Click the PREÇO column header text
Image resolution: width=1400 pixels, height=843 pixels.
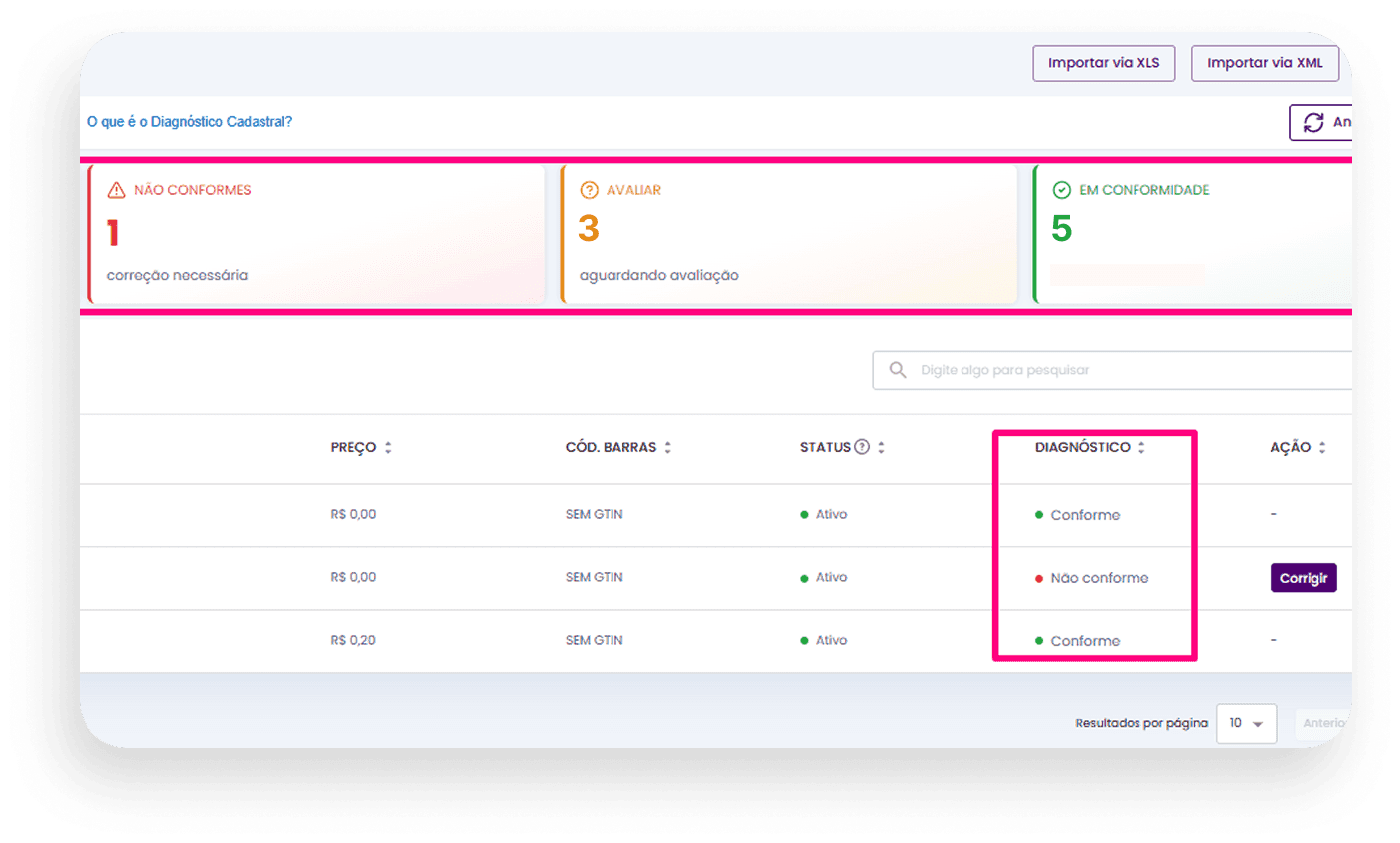(353, 448)
